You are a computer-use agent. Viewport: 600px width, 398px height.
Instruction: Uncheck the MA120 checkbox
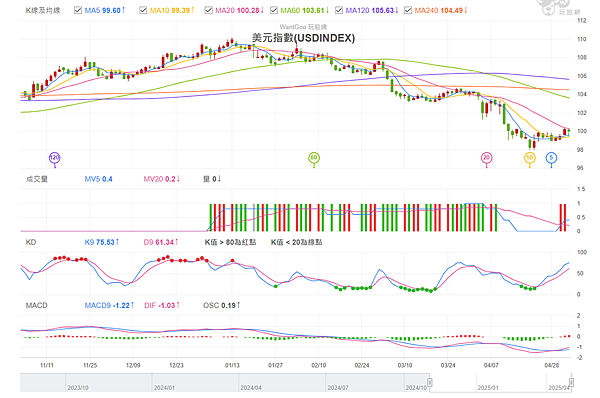(x=339, y=10)
